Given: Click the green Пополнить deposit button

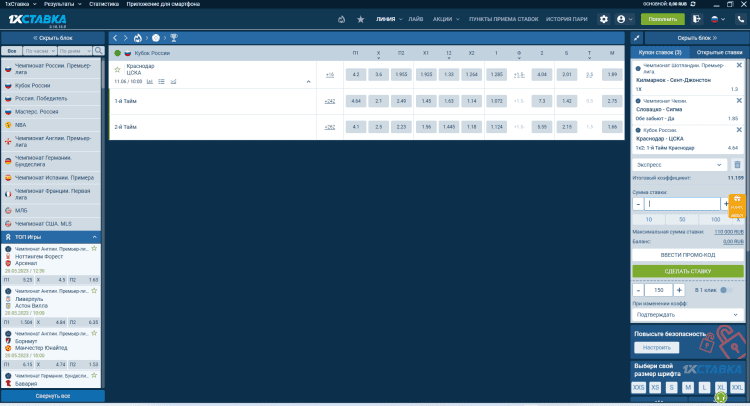Looking at the screenshot, I should [662, 19].
